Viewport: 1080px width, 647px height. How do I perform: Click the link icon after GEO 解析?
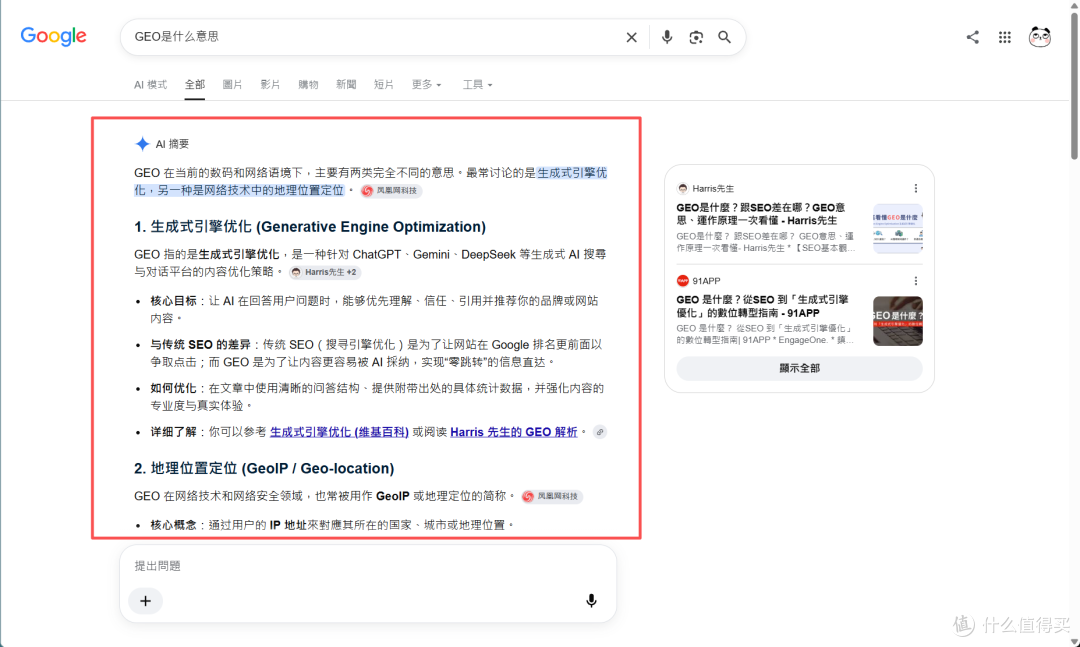(x=600, y=432)
